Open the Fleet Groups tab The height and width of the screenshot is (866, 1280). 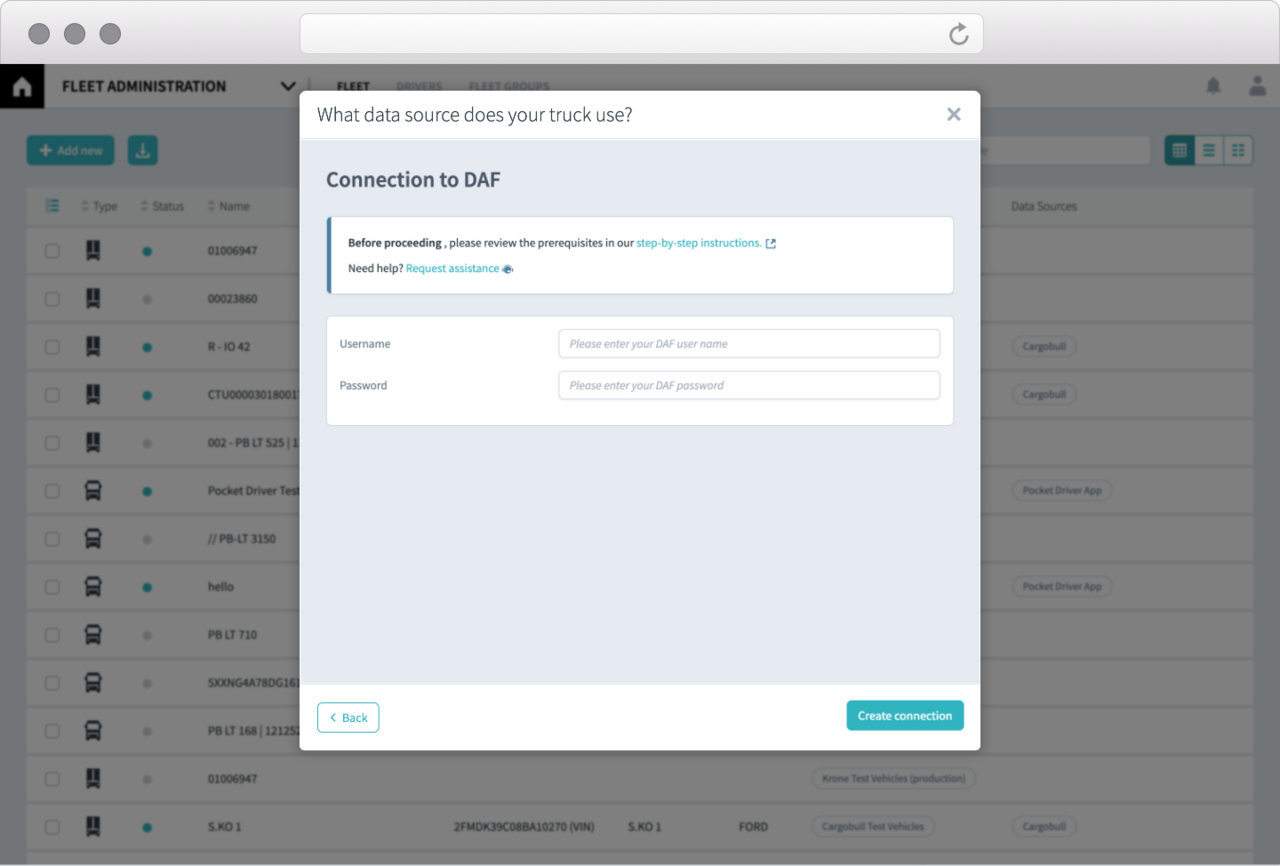pyautogui.click(x=509, y=87)
